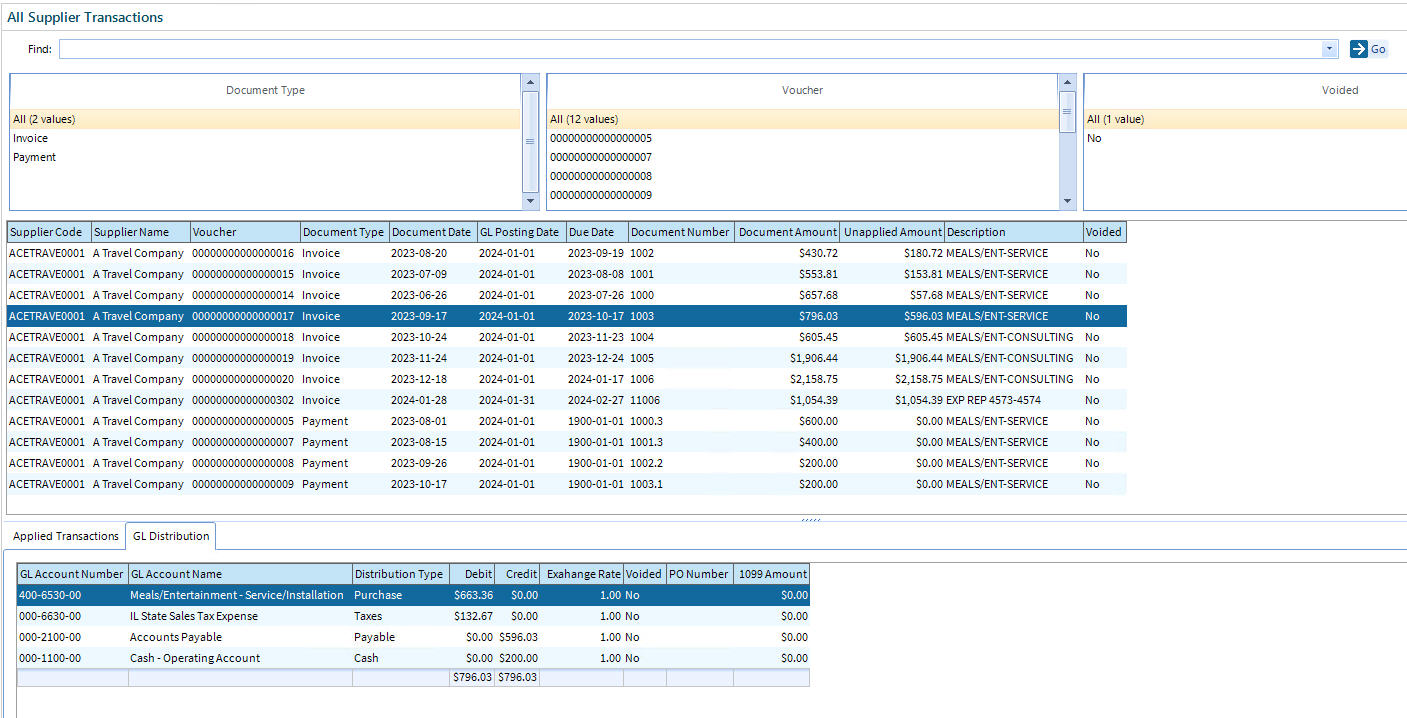The width and height of the screenshot is (1407, 718).
Task: Choose voucher 00000000000000009 in Voucher filter
Action: 802,195
